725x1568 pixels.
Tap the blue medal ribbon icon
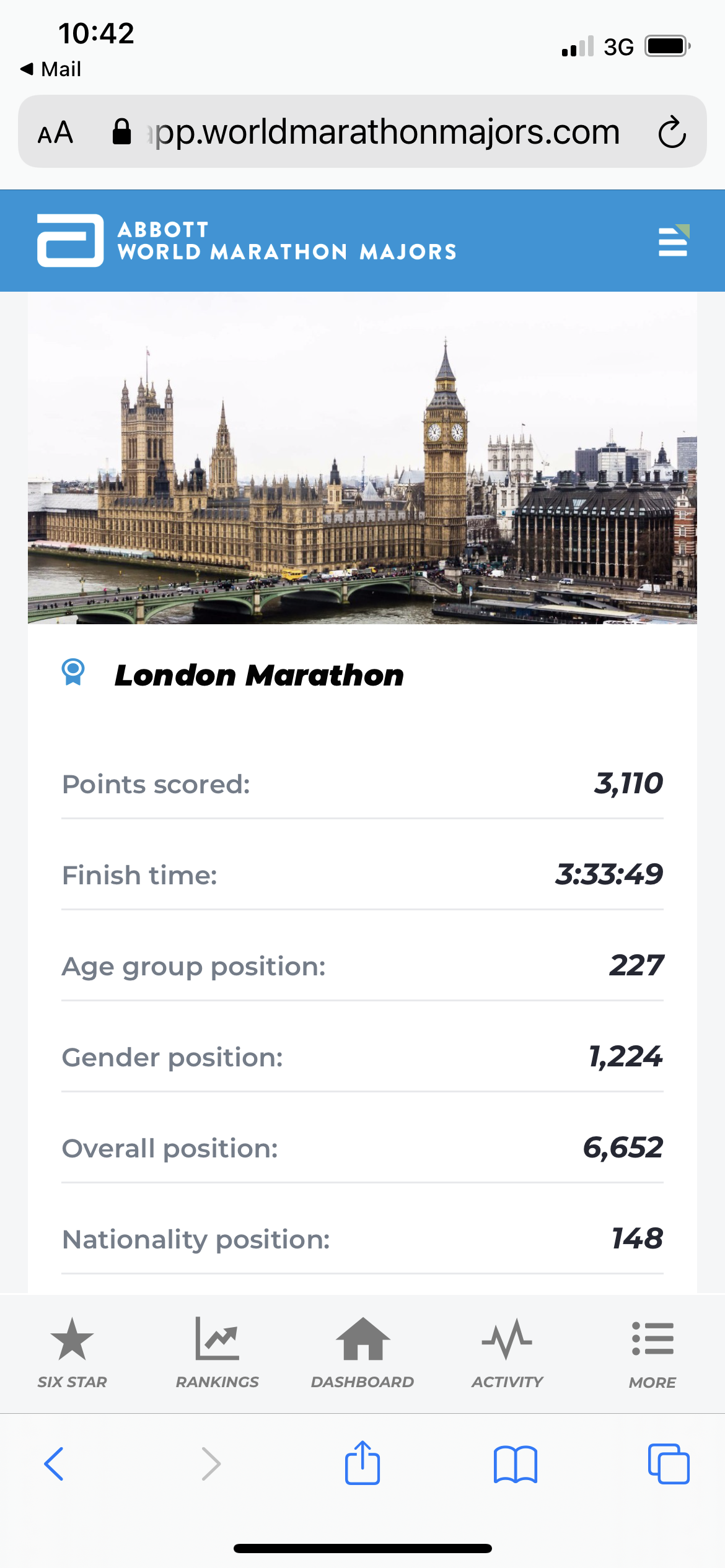click(73, 673)
